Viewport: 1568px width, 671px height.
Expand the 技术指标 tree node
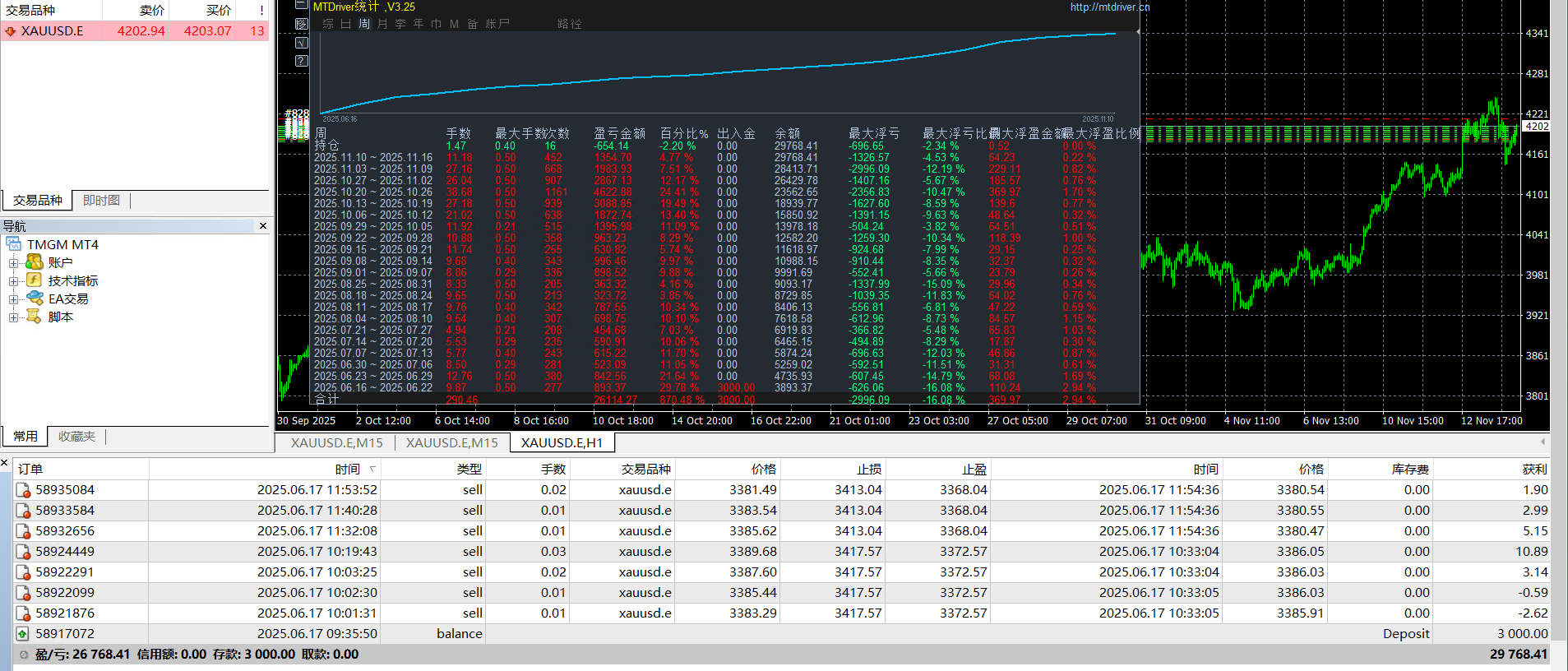point(13,281)
